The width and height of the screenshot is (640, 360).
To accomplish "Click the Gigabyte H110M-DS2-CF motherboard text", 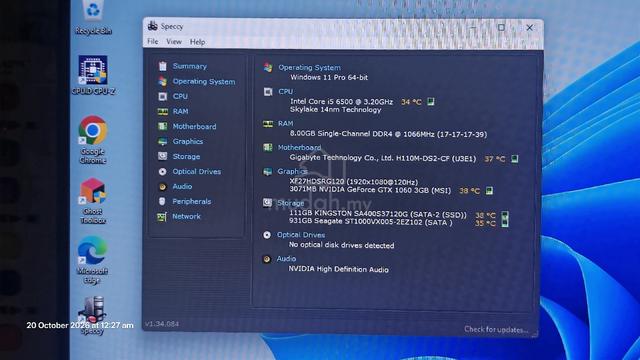I will pos(382,158).
